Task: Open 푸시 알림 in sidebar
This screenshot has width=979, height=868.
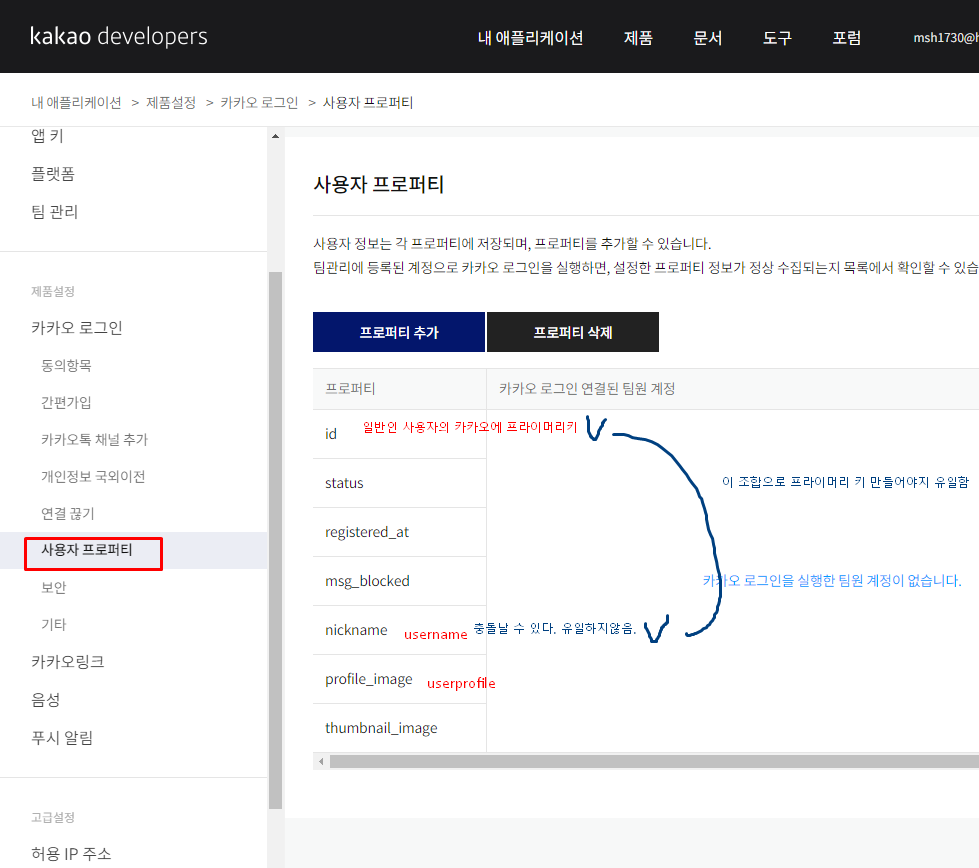Action: click(62, 737)
